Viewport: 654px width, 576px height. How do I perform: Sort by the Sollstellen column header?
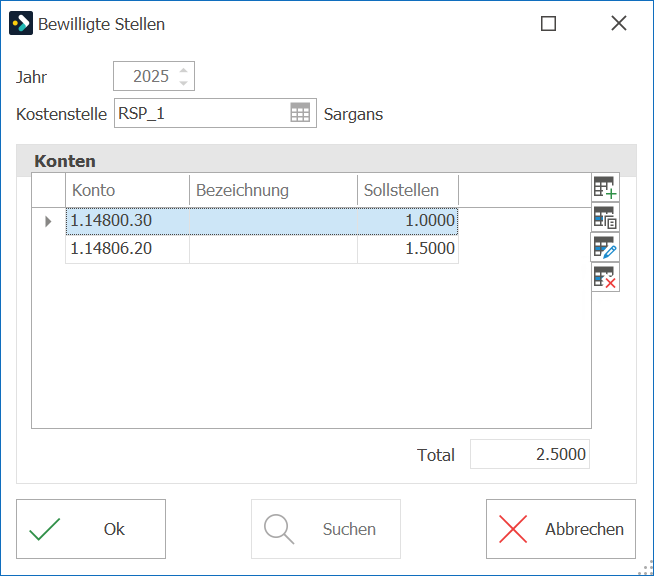pyautogui.click(x=408, y=190)
